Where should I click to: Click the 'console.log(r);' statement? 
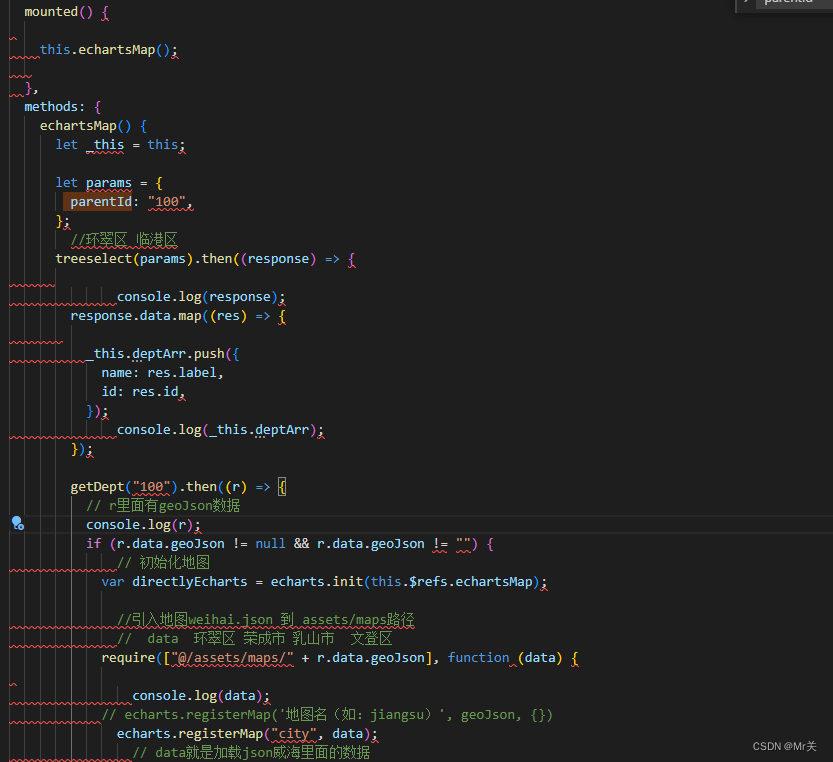click(x=143, y=524)
